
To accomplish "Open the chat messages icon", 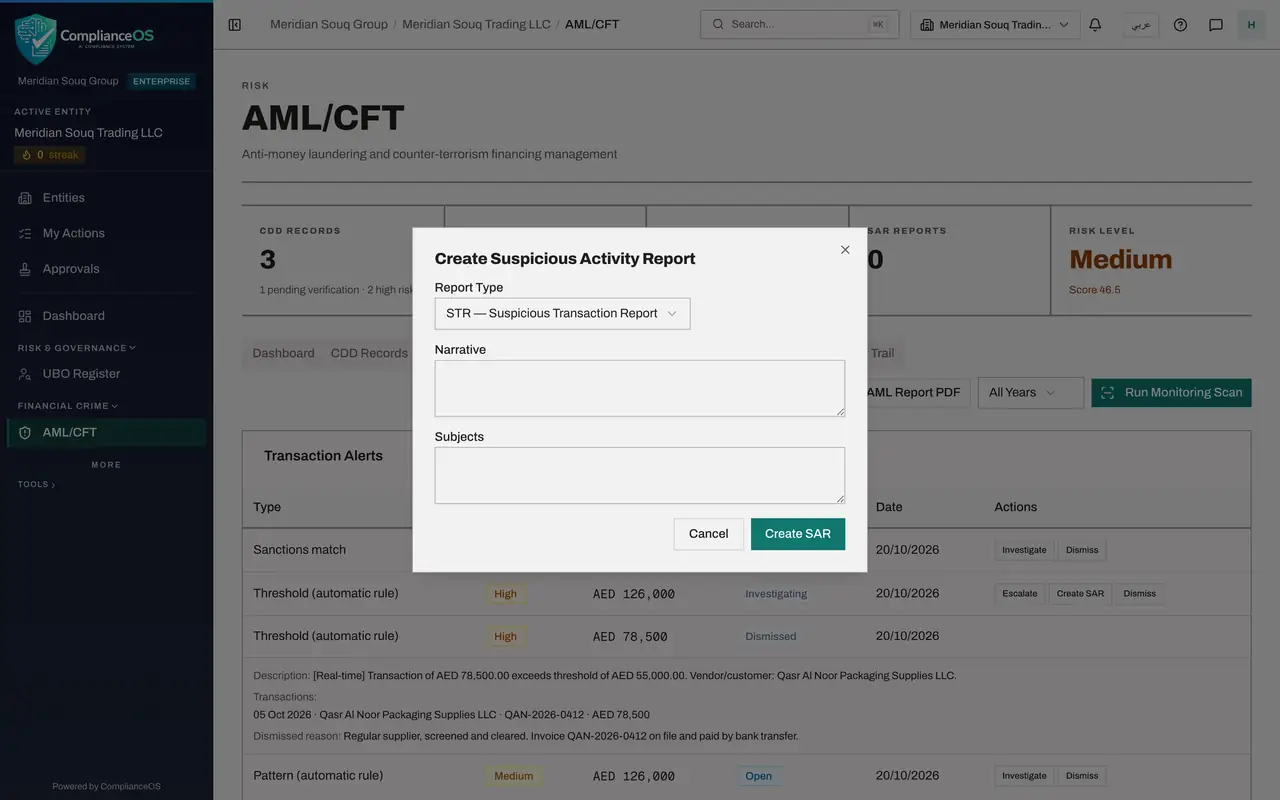I will 1216,24.
